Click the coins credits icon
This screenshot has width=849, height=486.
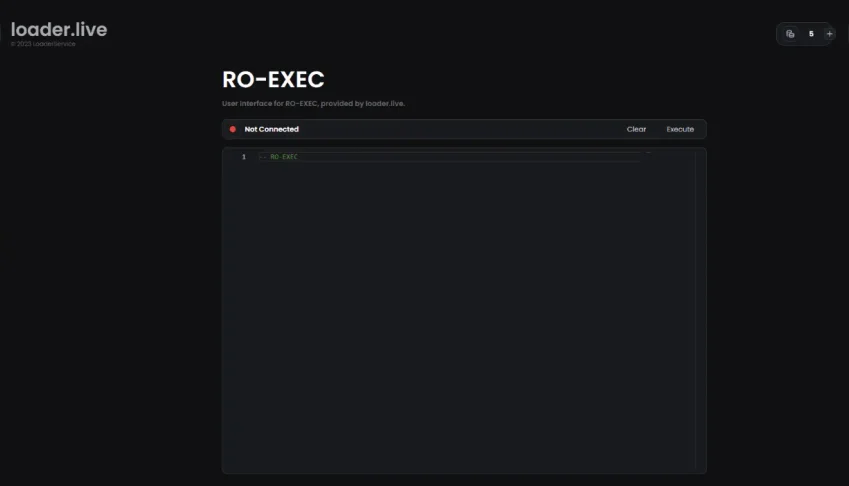coord(790,34)
